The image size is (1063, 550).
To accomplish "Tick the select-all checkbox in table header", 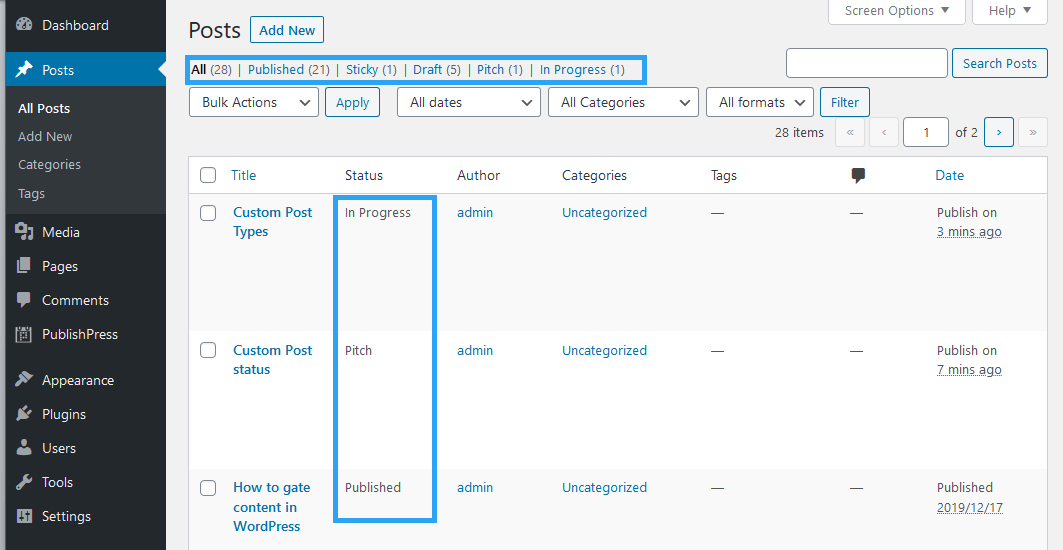I will click(208, 176).
